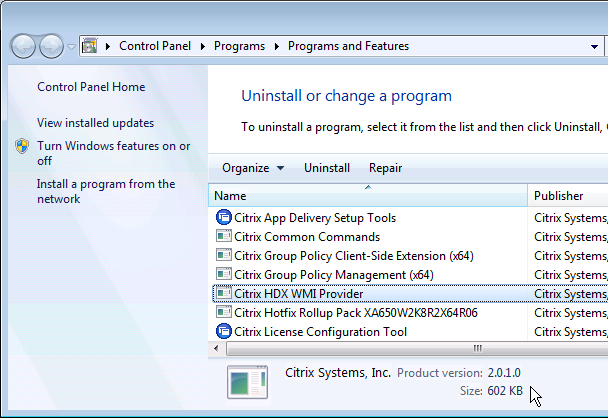The width and height of the screenshot is (608, 418).
Task: Click the Citrix Common Commands icon
Action: pos(224,236)
